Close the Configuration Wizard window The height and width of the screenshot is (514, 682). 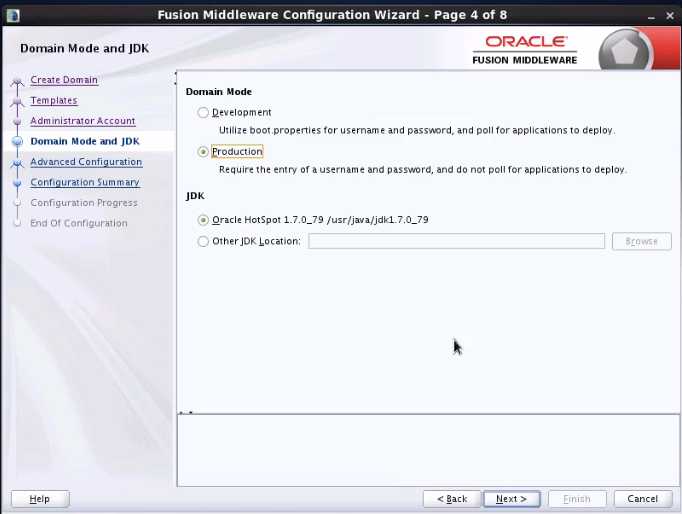[670, 16]
